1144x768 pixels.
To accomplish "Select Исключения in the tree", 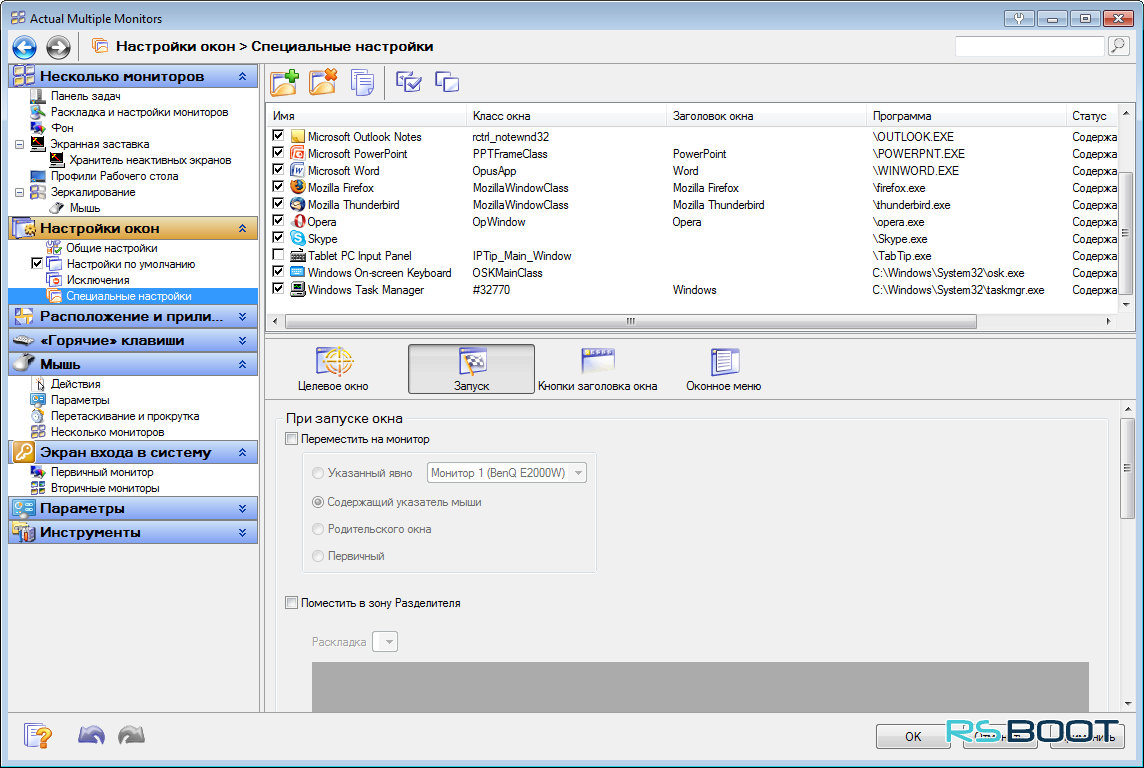I will pyautogui.click(x=98, y=280).
